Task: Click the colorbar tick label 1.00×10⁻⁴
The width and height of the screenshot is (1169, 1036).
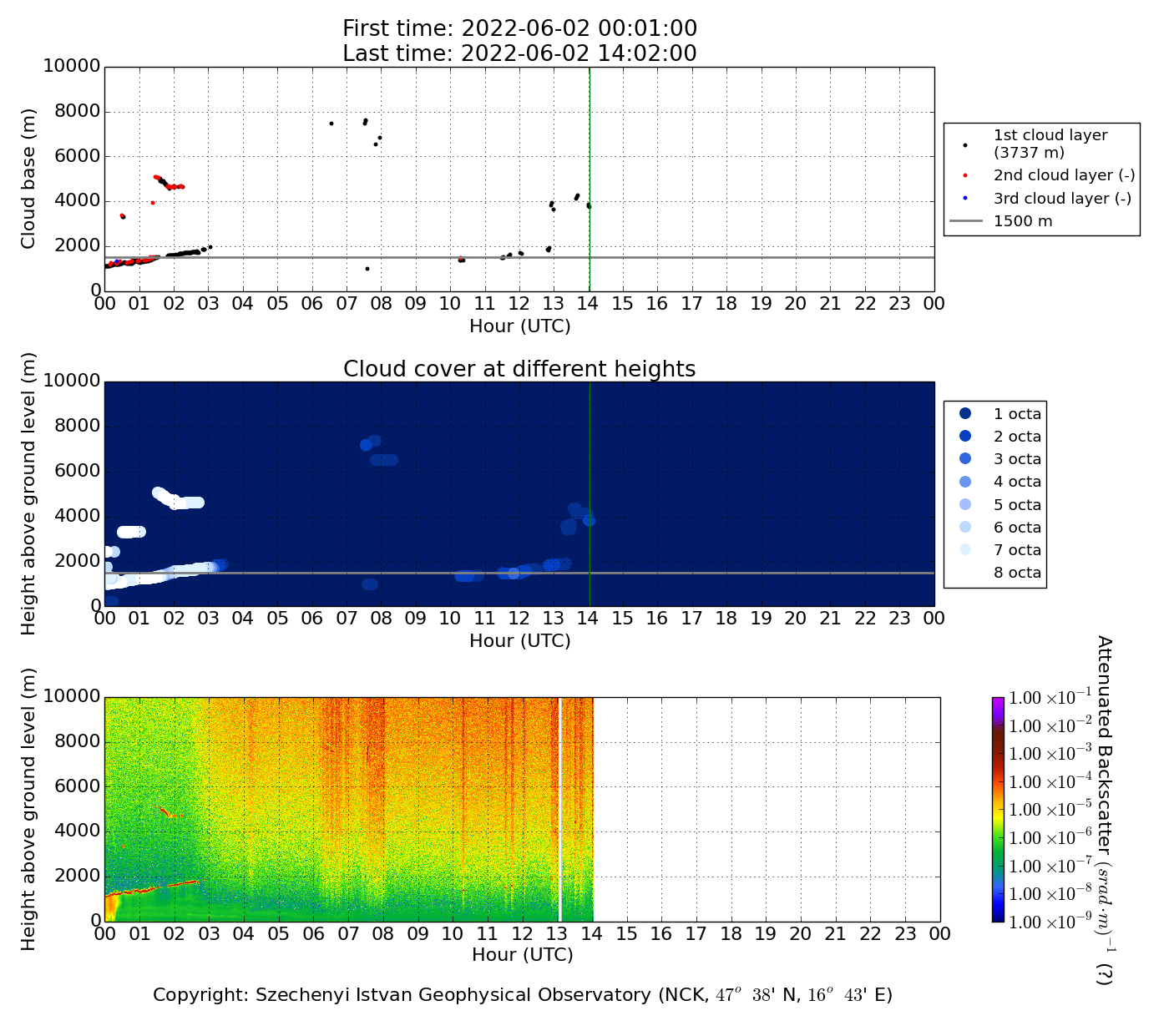Action: pos(1051,781)
